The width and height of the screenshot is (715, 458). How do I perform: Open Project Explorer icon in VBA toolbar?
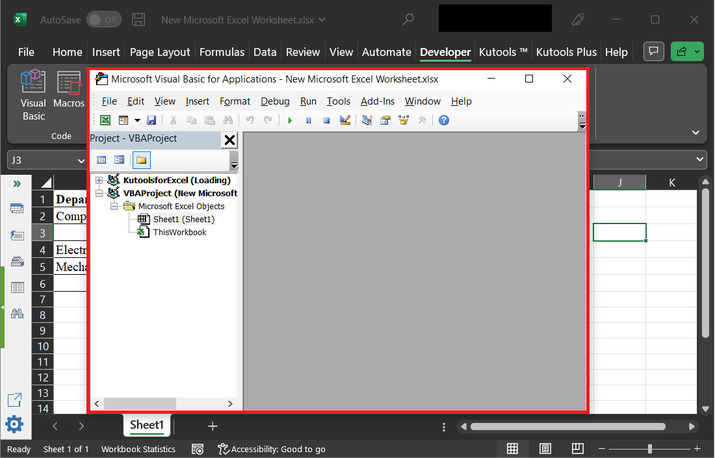tap(367, 120)
